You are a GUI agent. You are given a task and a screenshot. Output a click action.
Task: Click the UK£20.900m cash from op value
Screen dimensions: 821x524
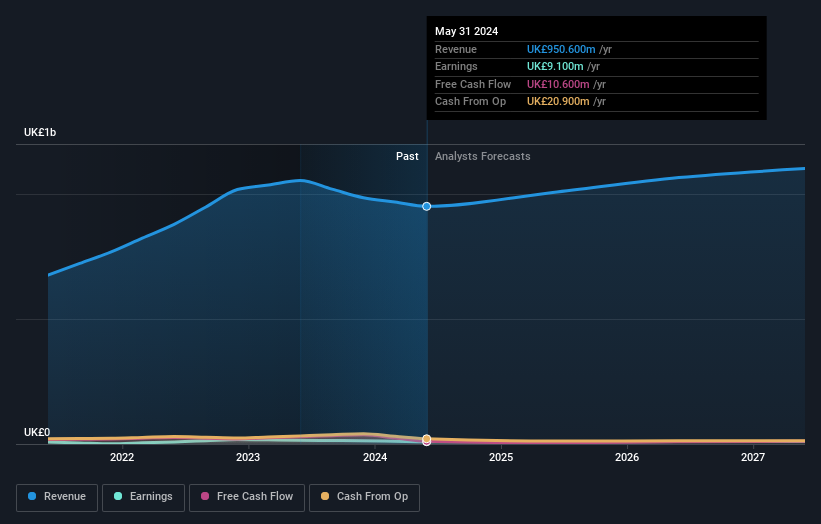pos(558,102)
